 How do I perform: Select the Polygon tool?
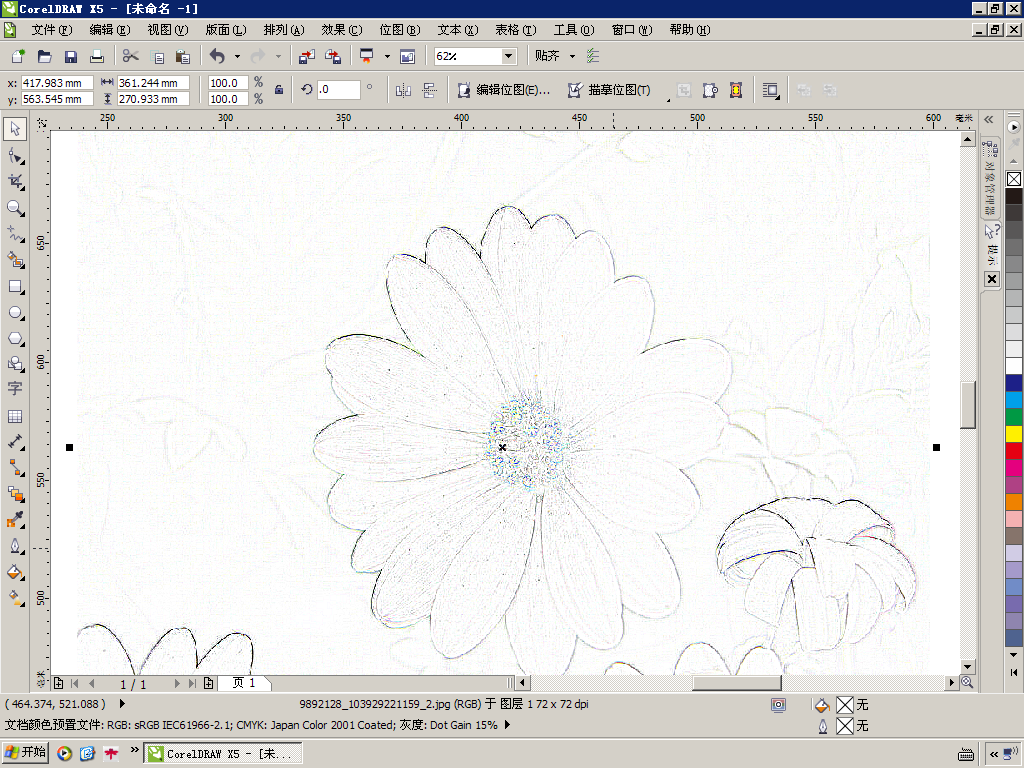[x=15, y=338]
